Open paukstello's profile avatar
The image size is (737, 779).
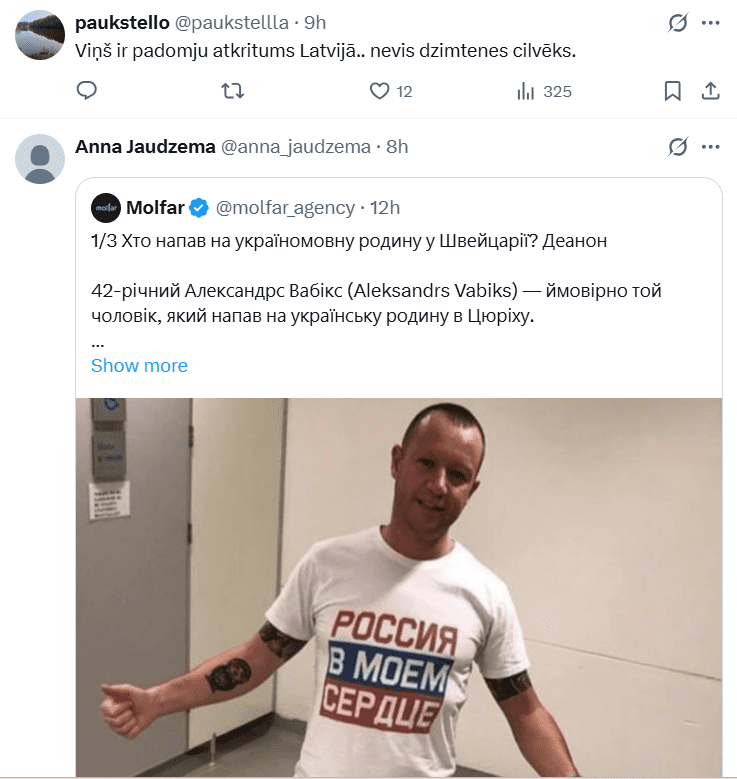click(x=40, y=36)
